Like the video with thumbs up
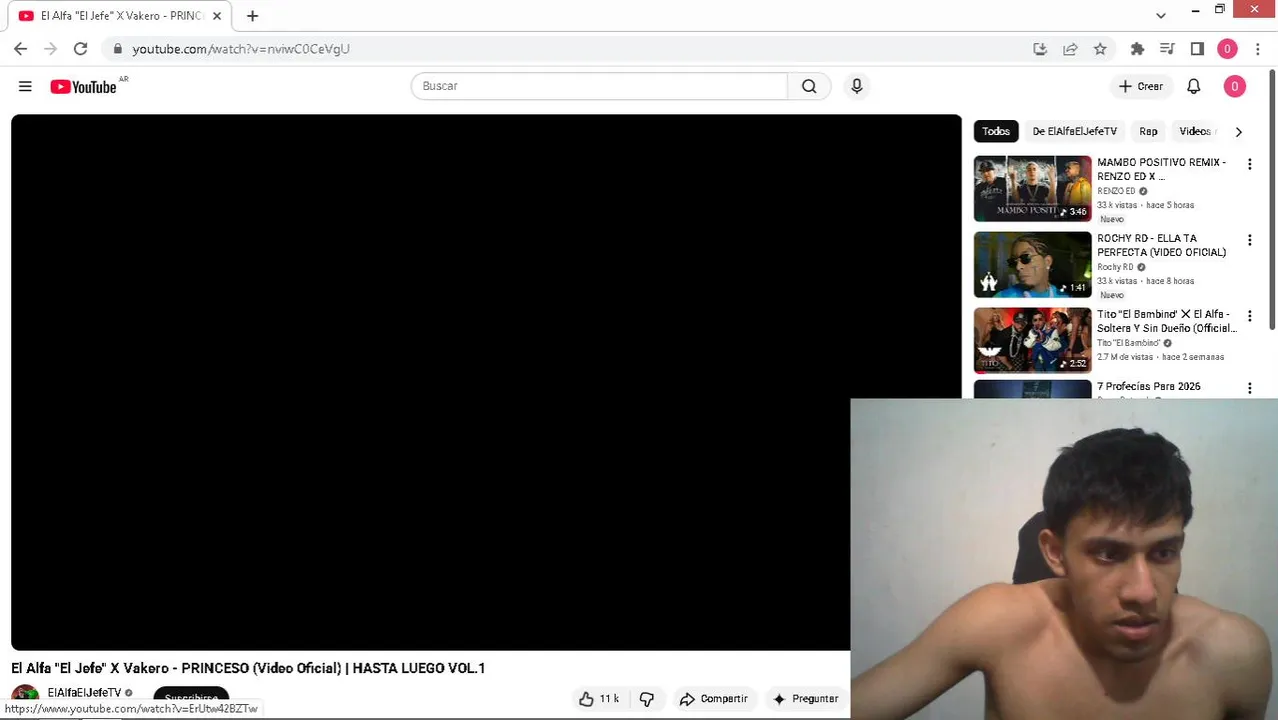Viewport: 1278px width, 720px height. click(x=599, y=698)
